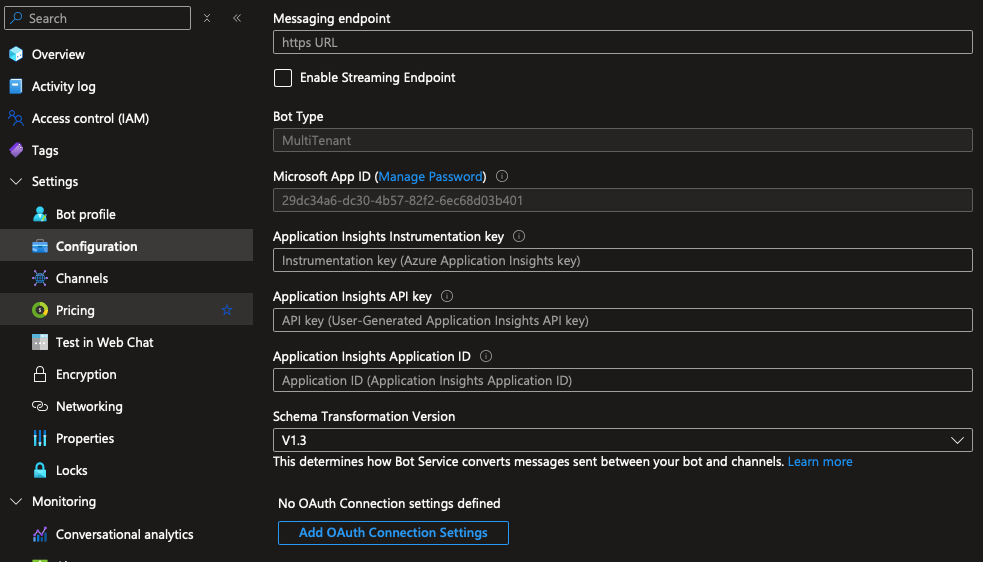
Task: Go to Networking settings
Action: (x=89, y=406)
